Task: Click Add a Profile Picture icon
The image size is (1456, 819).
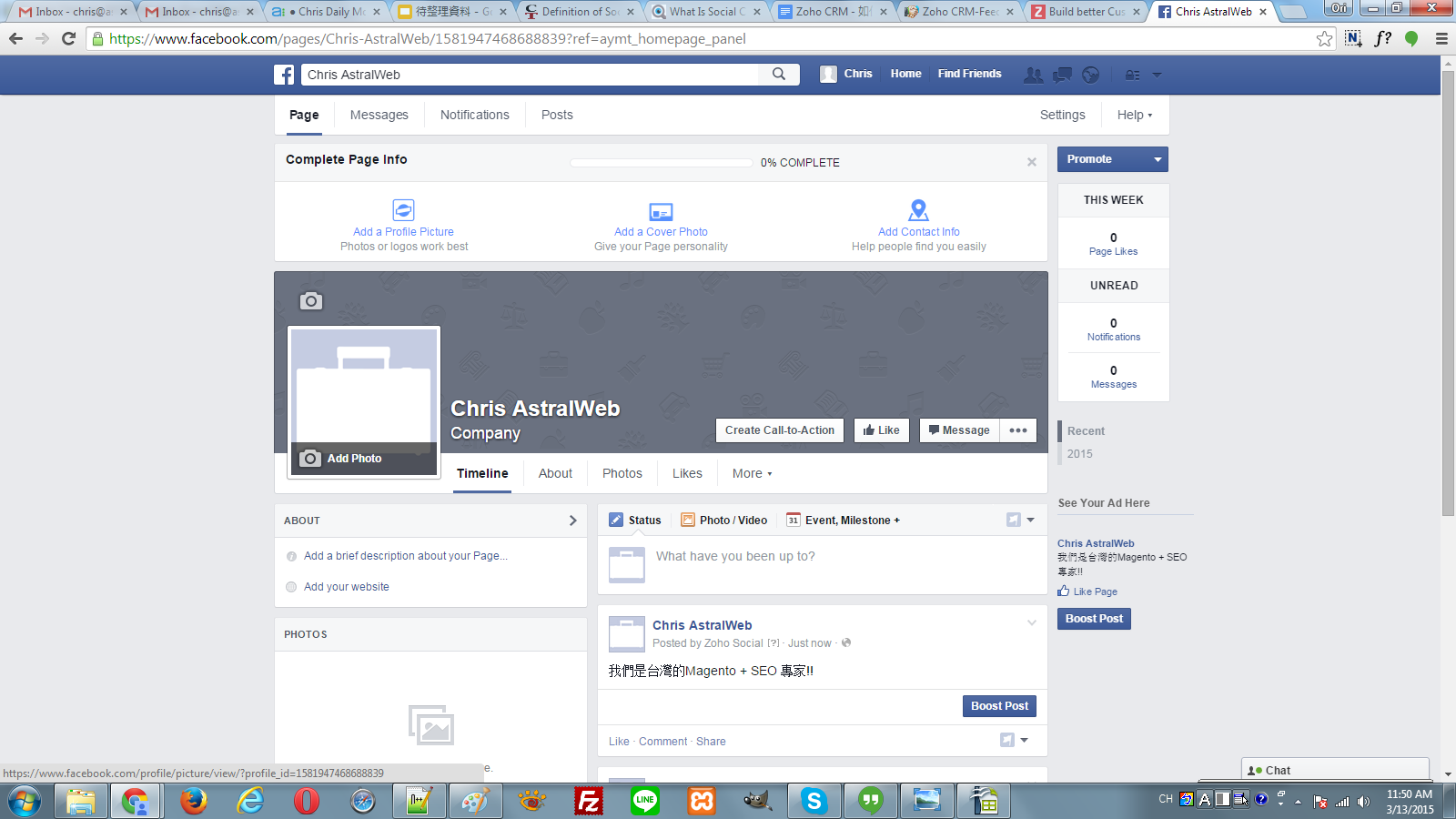Action: click(403, 210)
